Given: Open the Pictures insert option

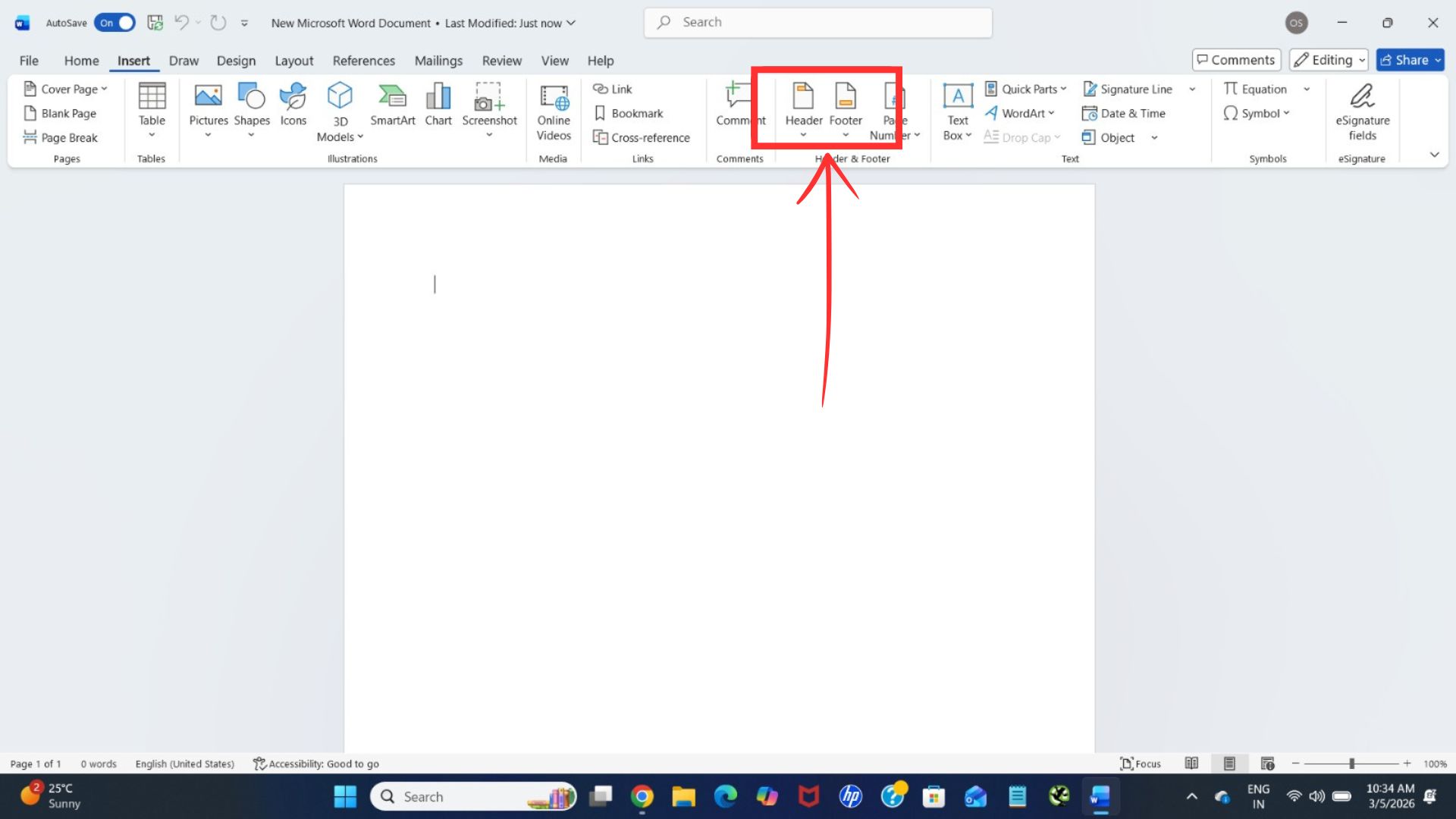Looking at the screenshot, I should pos(208,106).
